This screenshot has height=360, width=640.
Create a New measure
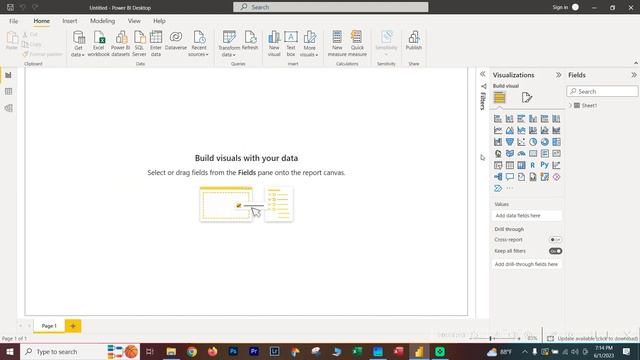[337, 44]
